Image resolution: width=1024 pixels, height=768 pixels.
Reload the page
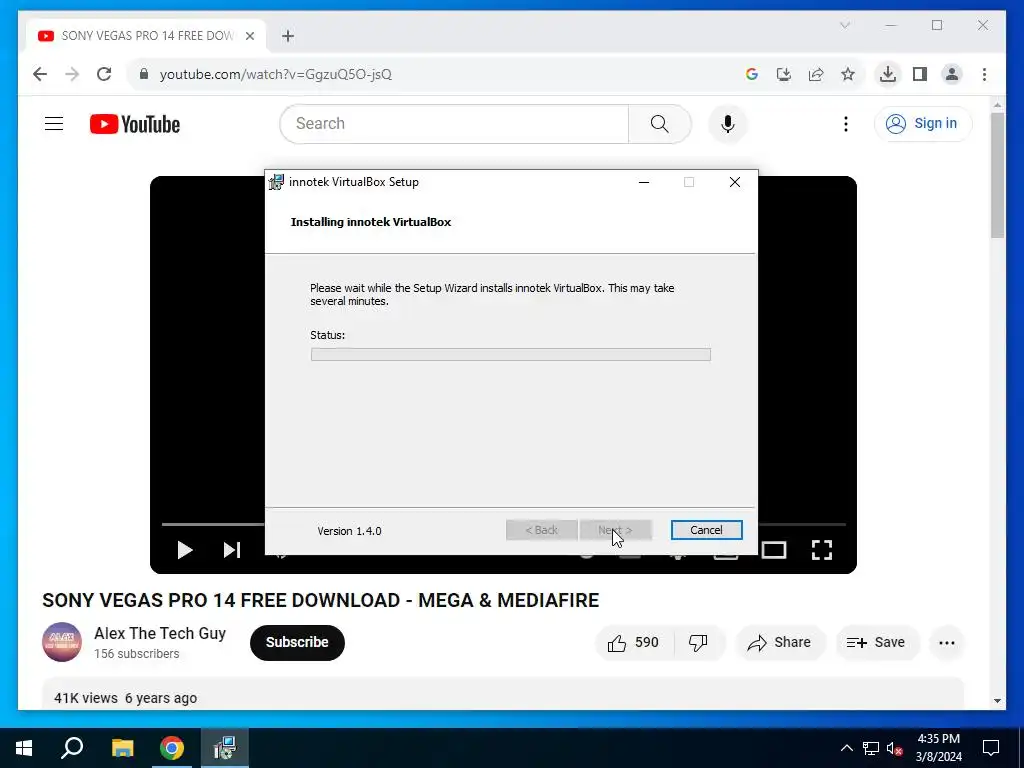[104, 74]
